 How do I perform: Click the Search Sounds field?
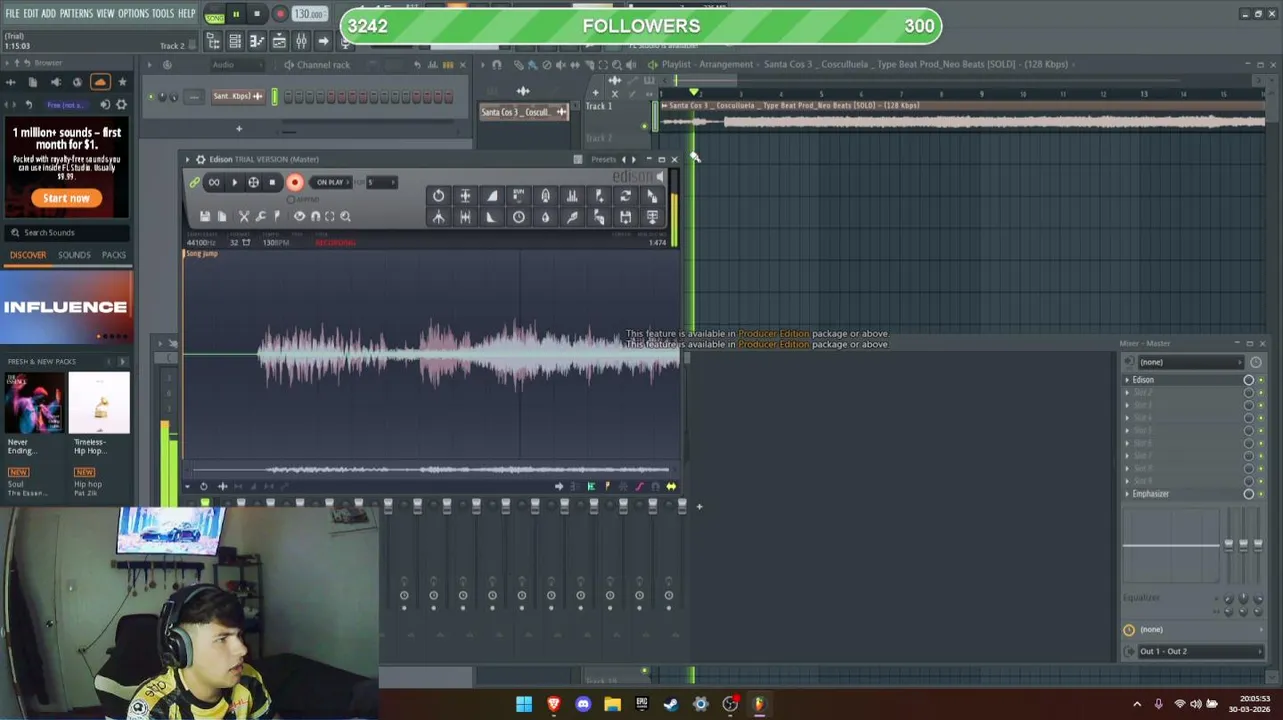66,232
